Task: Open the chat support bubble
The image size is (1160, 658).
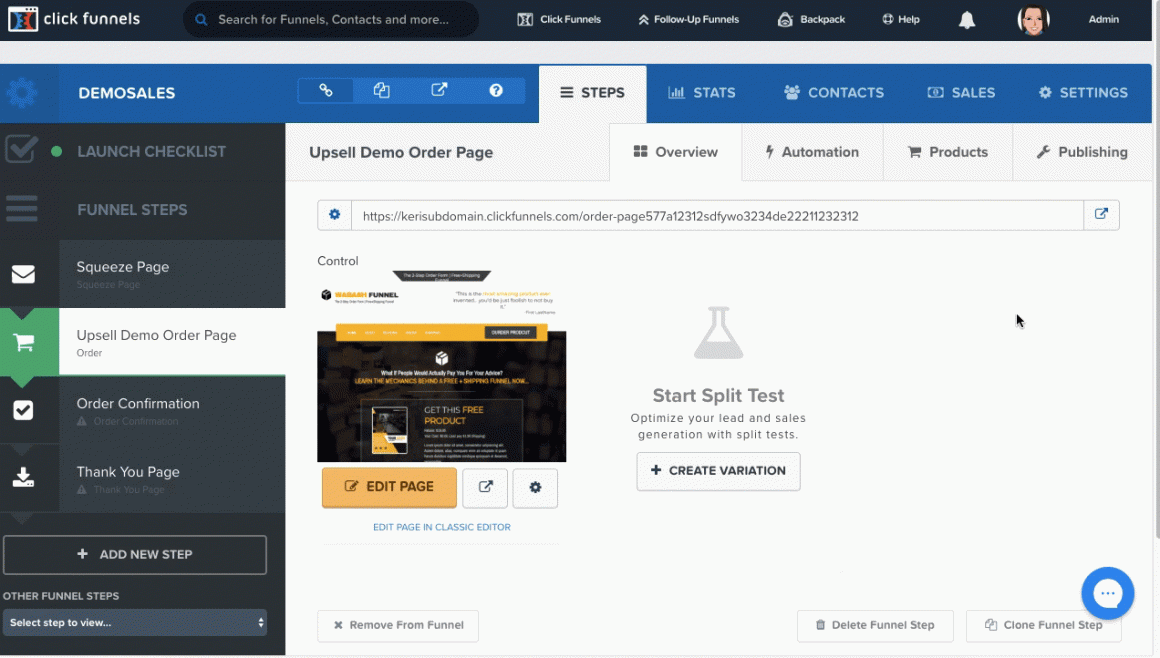Action: point(1107,594)
